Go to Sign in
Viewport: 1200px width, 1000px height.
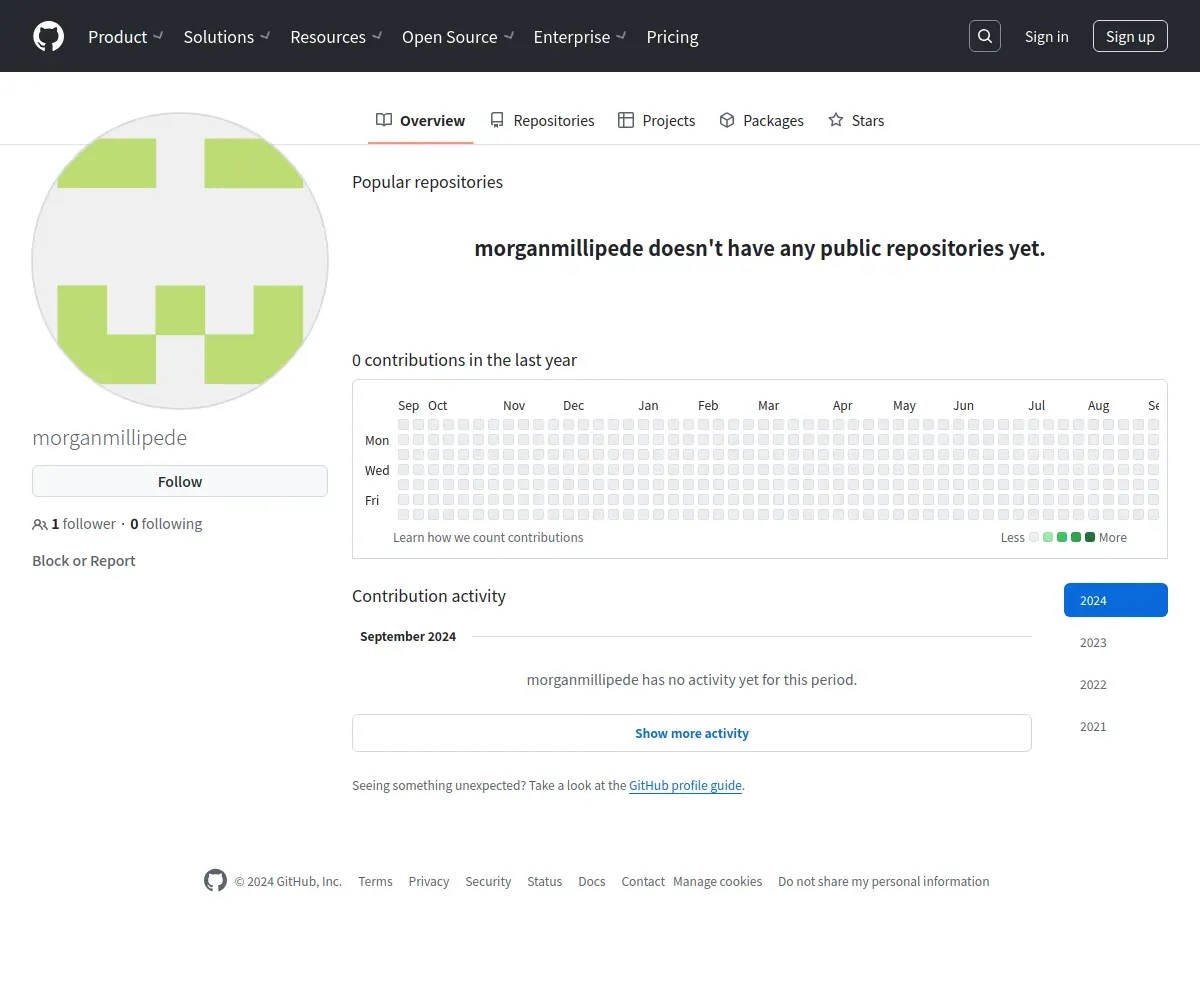[1046, 36]
